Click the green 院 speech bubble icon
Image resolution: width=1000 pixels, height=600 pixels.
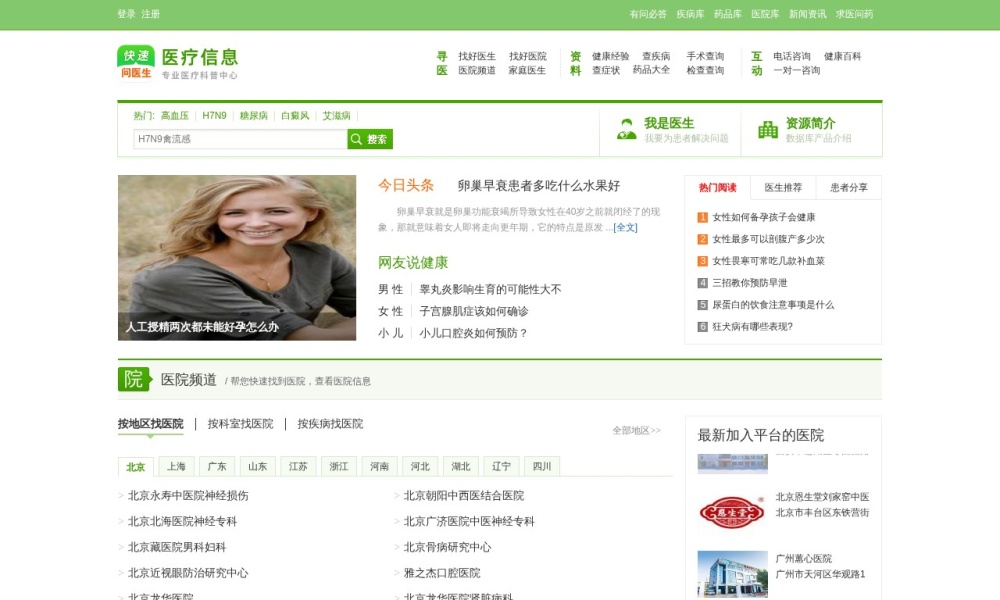click(x=131, y=380)
